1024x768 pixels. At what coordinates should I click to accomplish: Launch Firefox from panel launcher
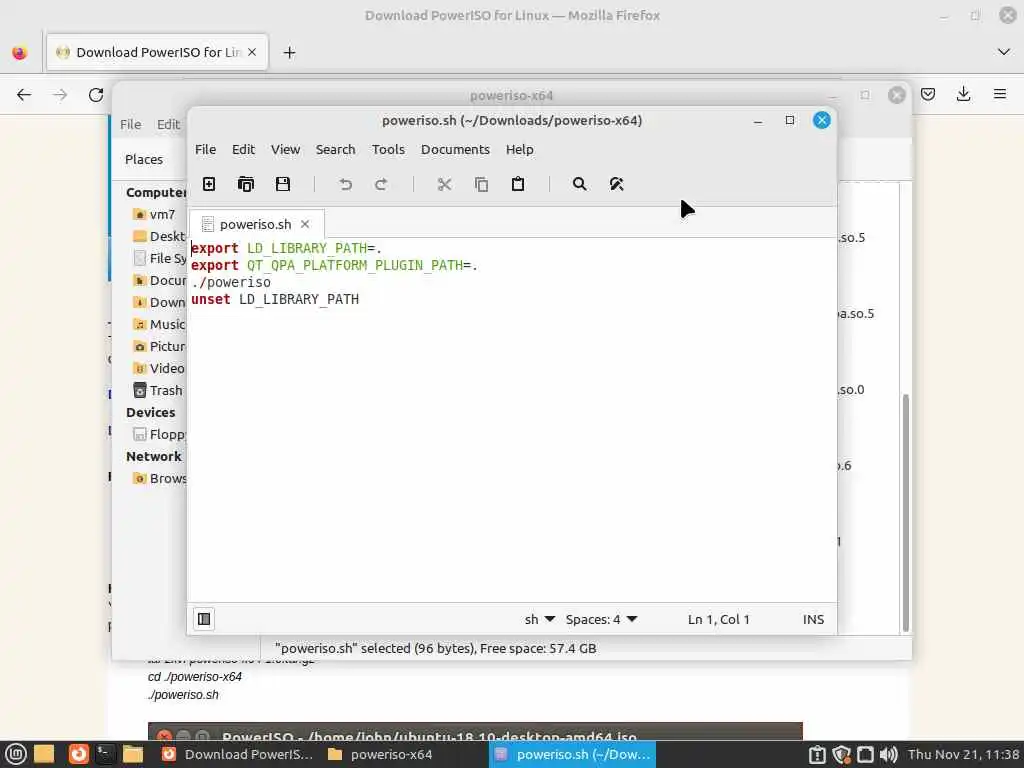(x=78, y=754)
